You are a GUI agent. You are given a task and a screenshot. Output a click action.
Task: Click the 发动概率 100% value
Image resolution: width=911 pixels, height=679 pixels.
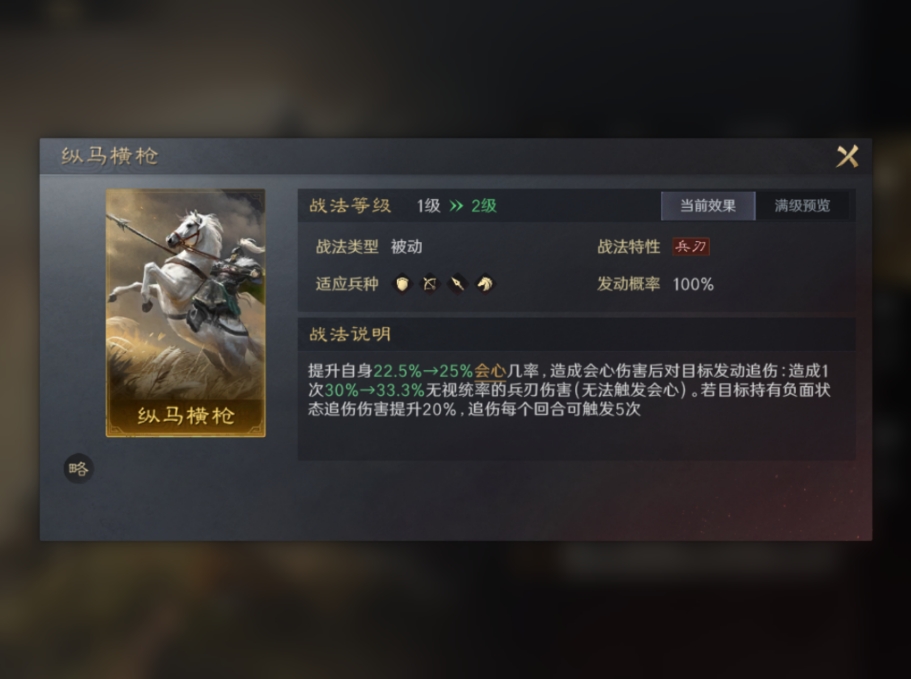(693, 284)
